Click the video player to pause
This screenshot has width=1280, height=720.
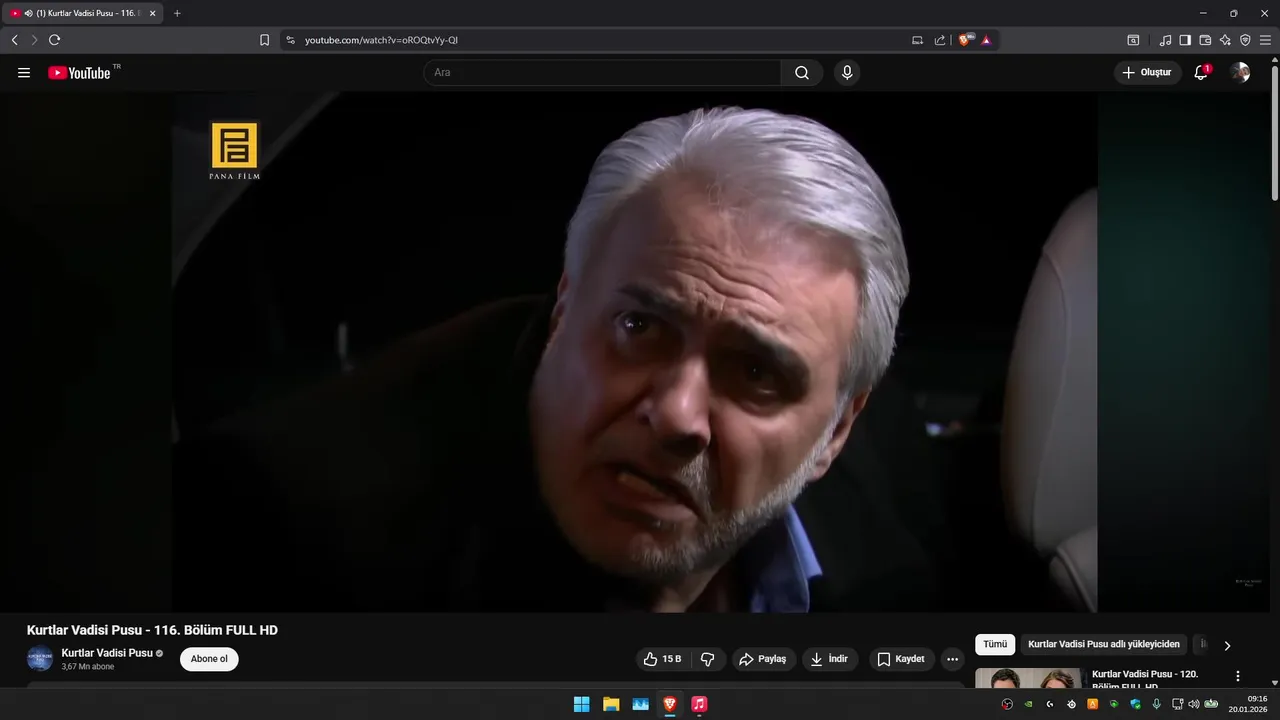[634, 352]
